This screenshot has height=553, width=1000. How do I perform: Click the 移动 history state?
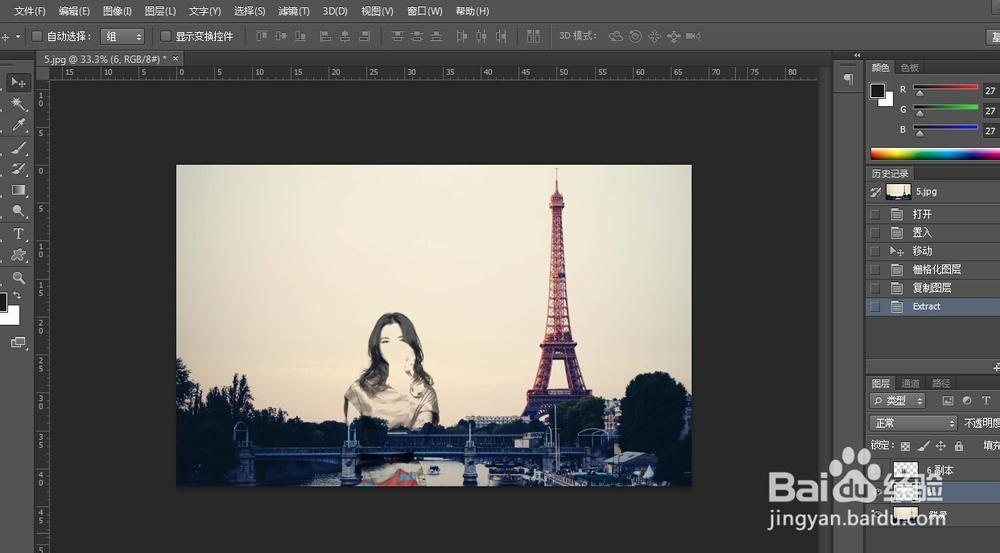click(x=922, y=251)
